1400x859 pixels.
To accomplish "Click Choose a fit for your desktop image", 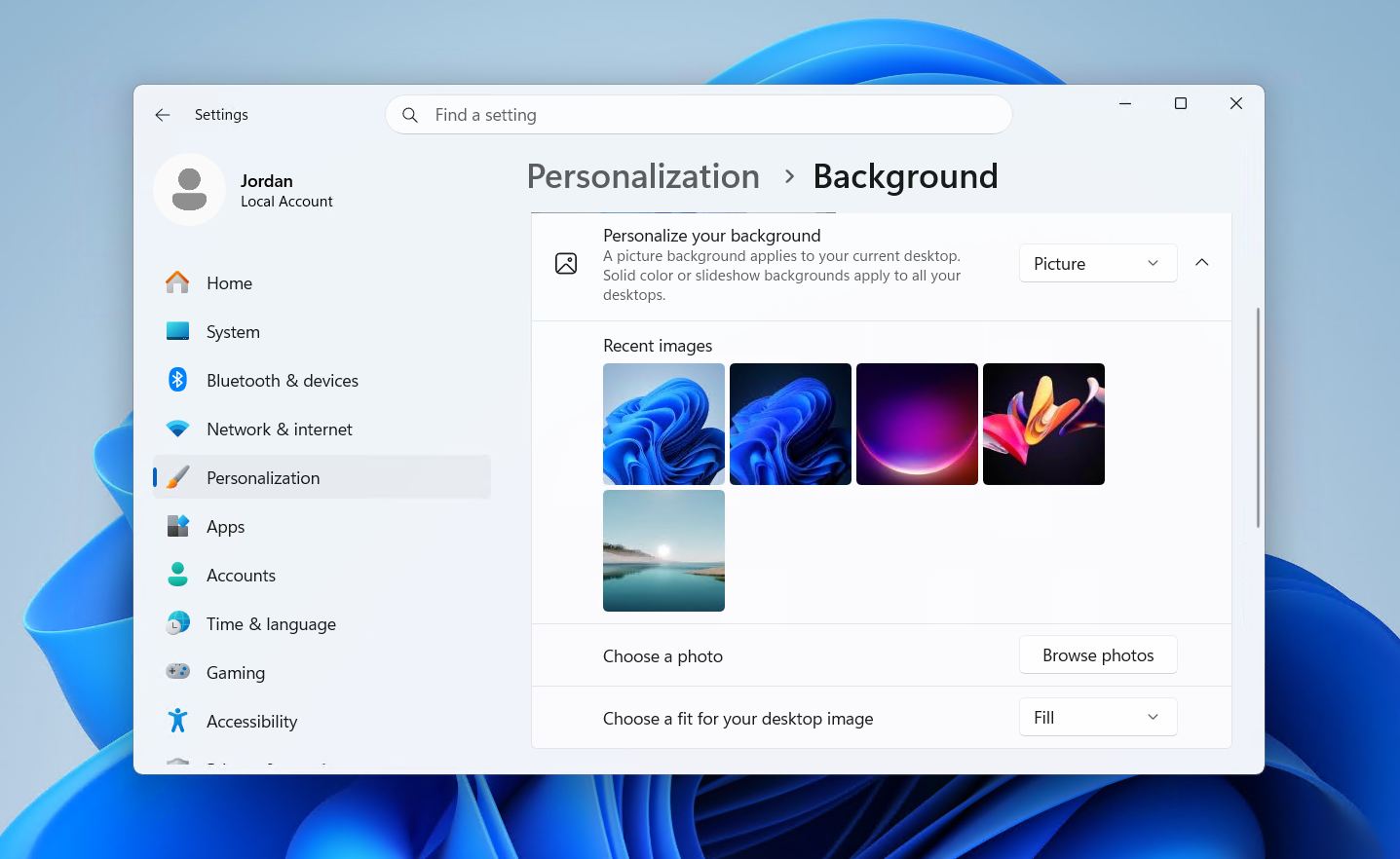I will tap(738, 719).
